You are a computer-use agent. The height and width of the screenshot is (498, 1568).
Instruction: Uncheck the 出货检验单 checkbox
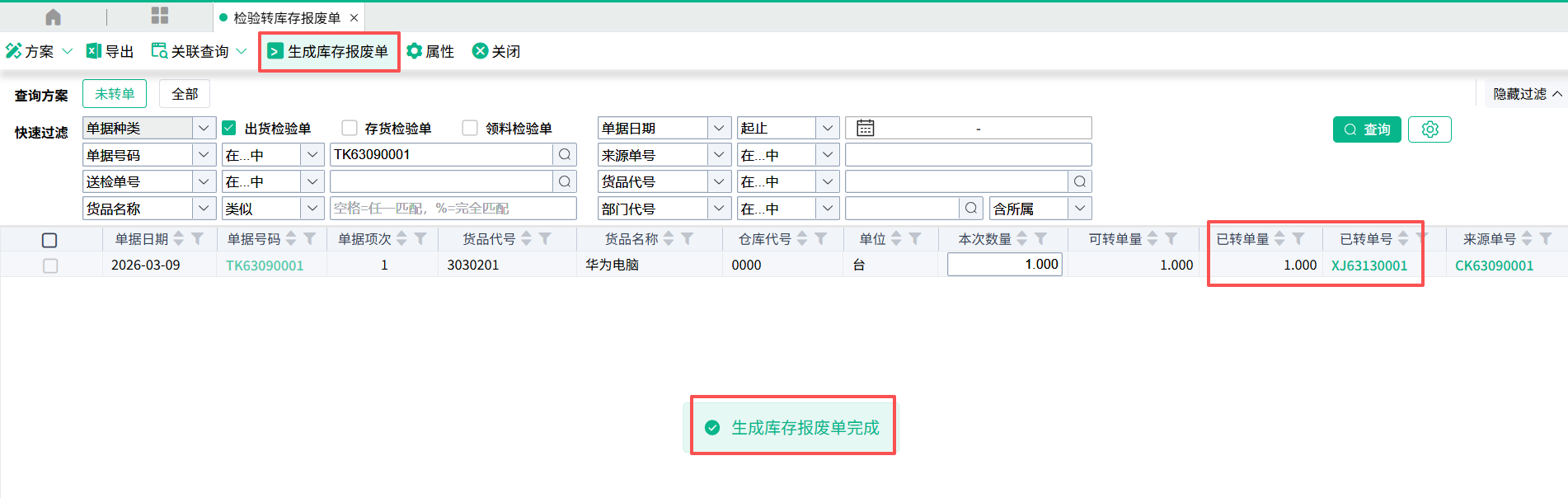click(x=229, y=128)
